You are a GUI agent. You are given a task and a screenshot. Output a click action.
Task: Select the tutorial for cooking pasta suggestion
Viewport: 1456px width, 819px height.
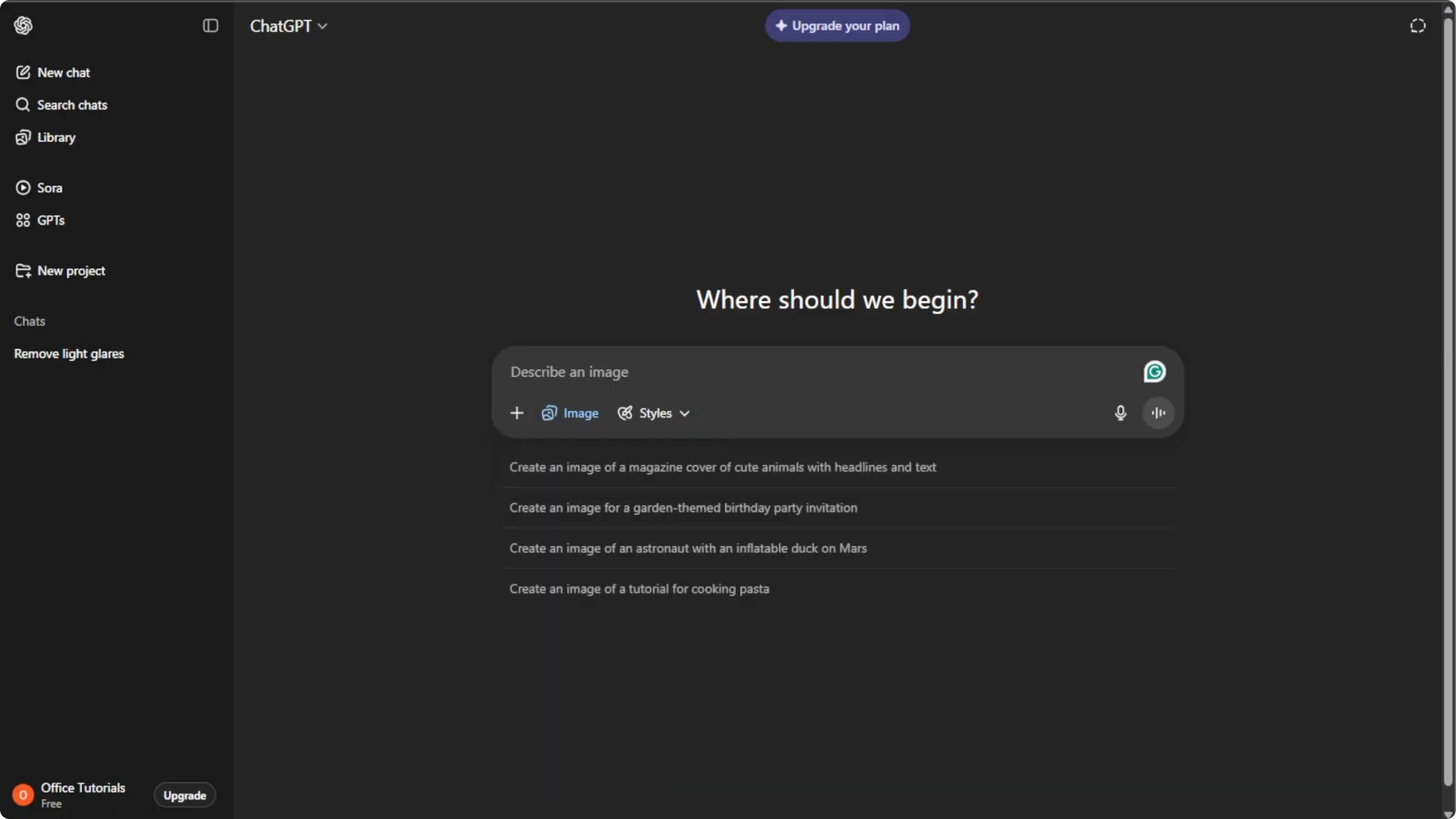tap(838, 588)
